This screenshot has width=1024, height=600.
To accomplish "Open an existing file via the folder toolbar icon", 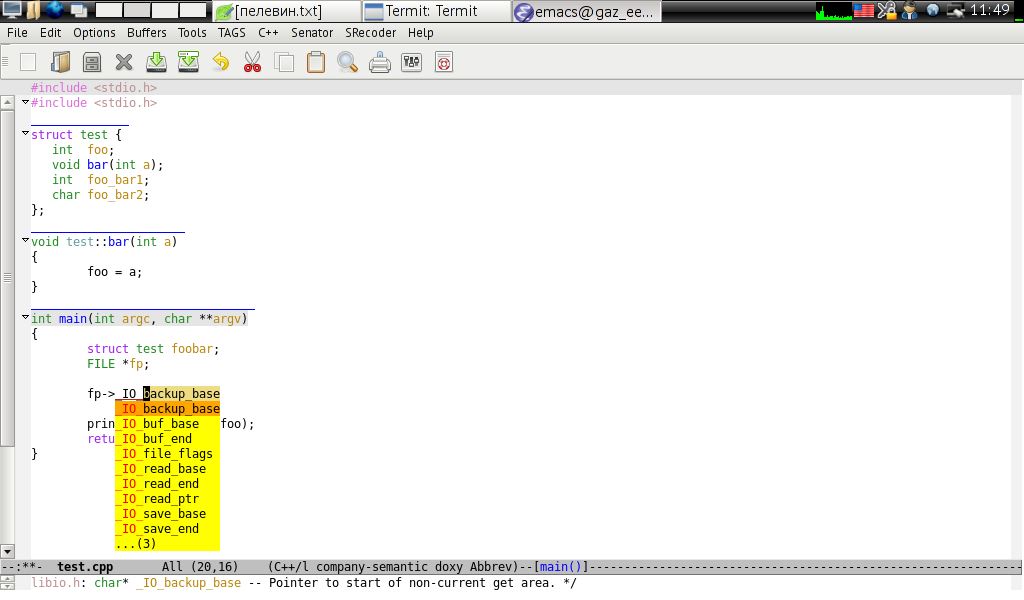I will tap(60, 62).
